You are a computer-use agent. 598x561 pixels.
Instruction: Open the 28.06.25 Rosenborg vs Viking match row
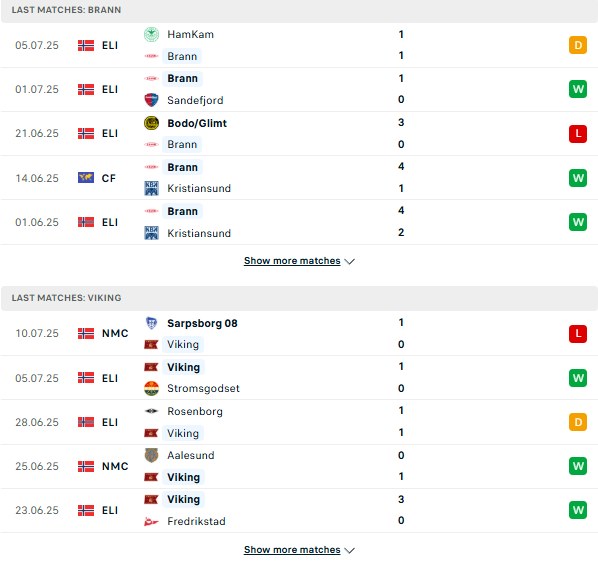coord(299,422)
